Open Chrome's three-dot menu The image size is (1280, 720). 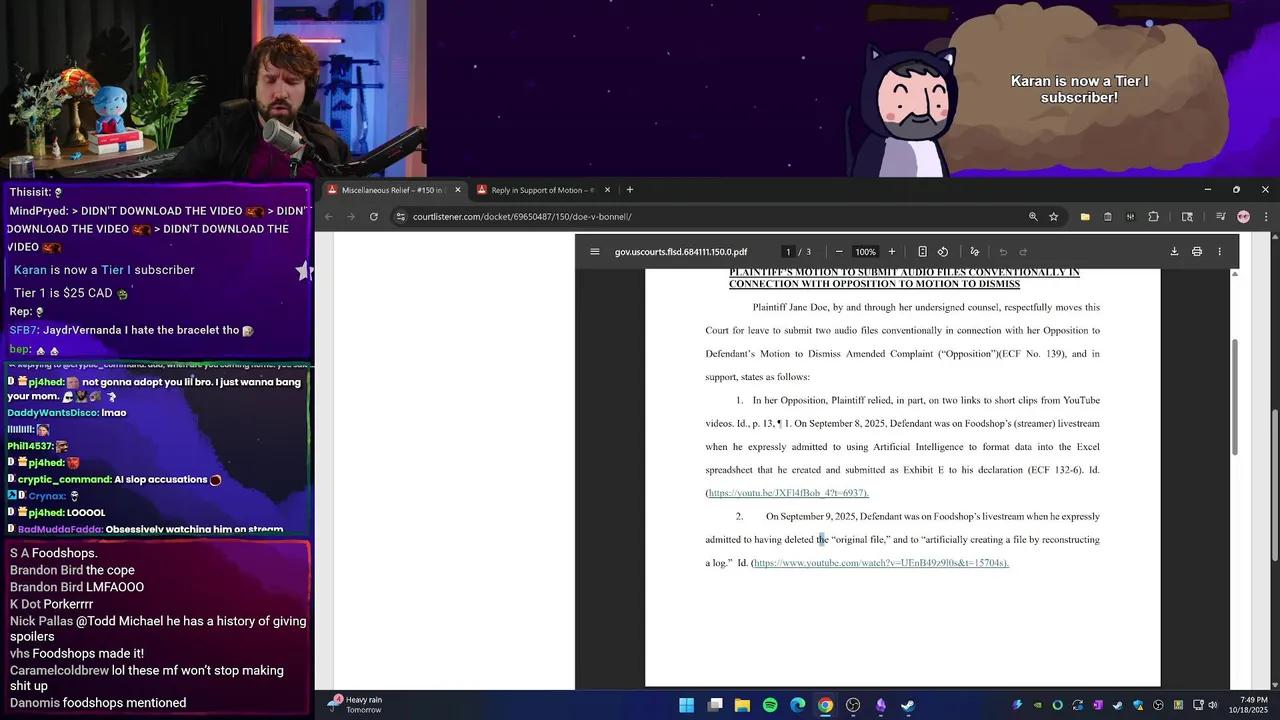tap(1266, 217)
